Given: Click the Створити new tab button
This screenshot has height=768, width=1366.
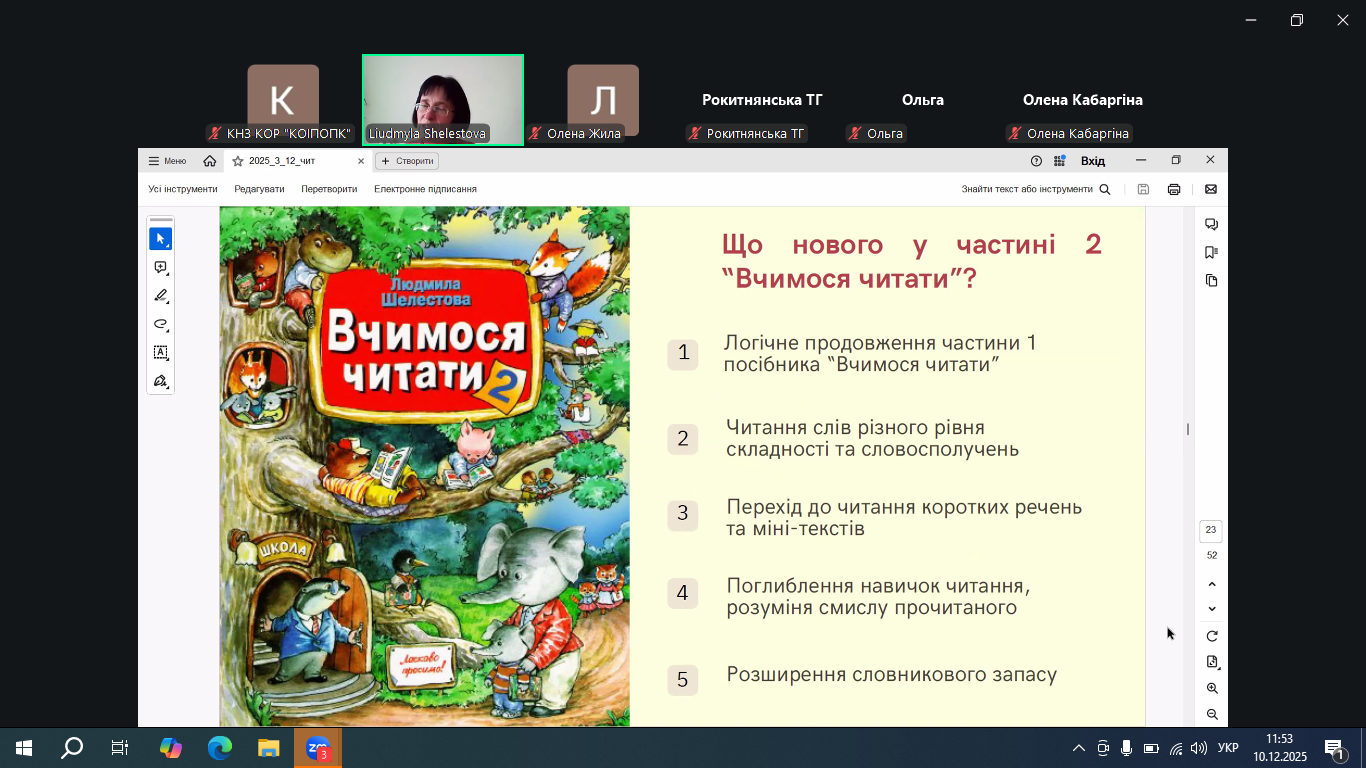Looking at the screenshot, I should 407,161.
